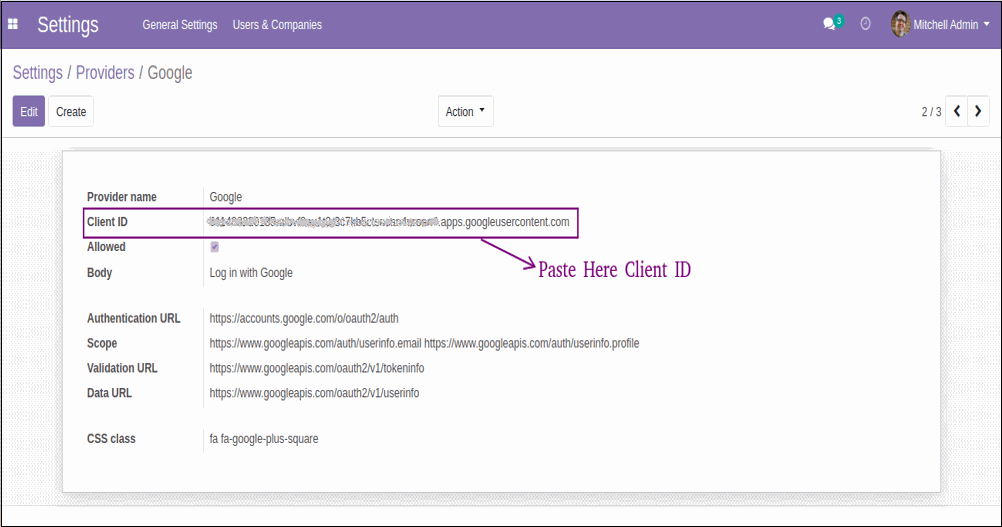Image resolution: width=1002 pixels, height=527 pixels.
Task: Click the CSS class label
Action: [111, 439]
